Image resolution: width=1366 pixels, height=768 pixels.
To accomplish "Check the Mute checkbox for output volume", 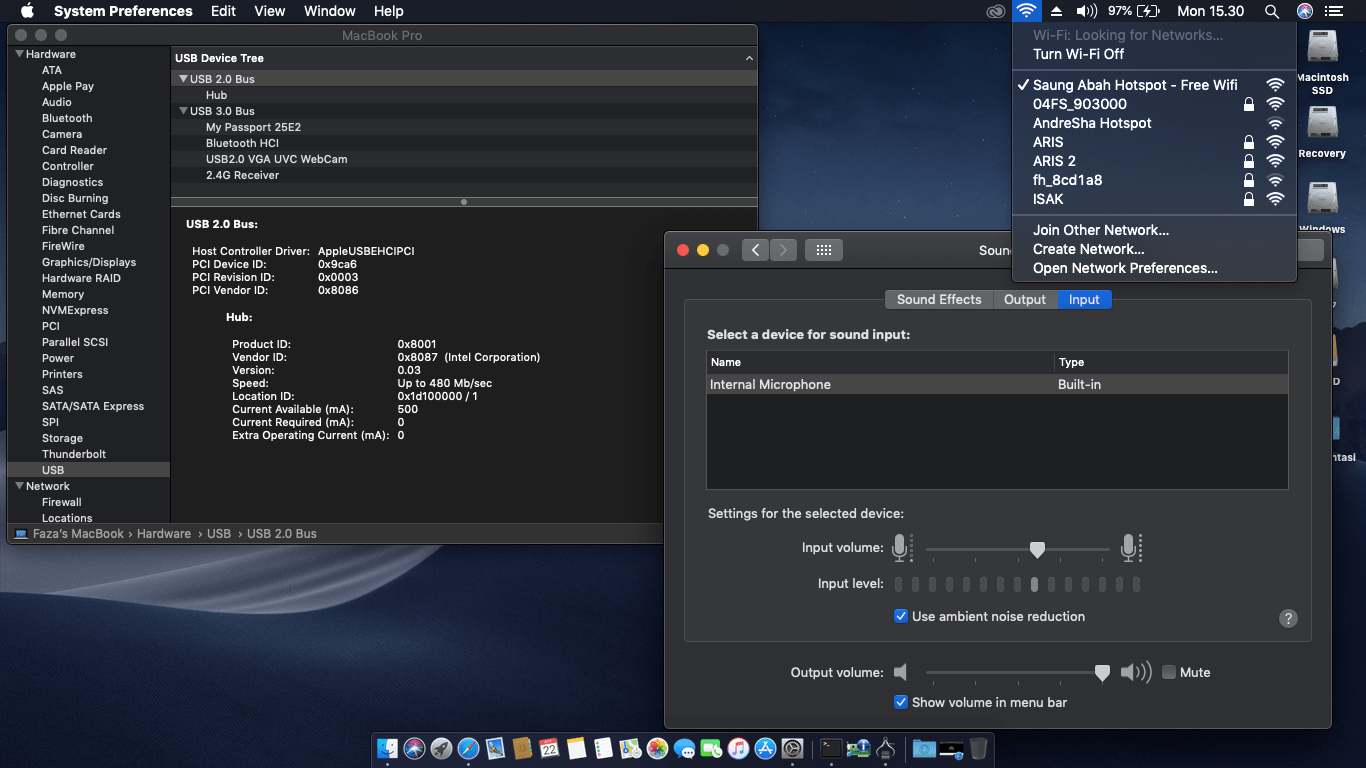I will [x=1169, y=672].
